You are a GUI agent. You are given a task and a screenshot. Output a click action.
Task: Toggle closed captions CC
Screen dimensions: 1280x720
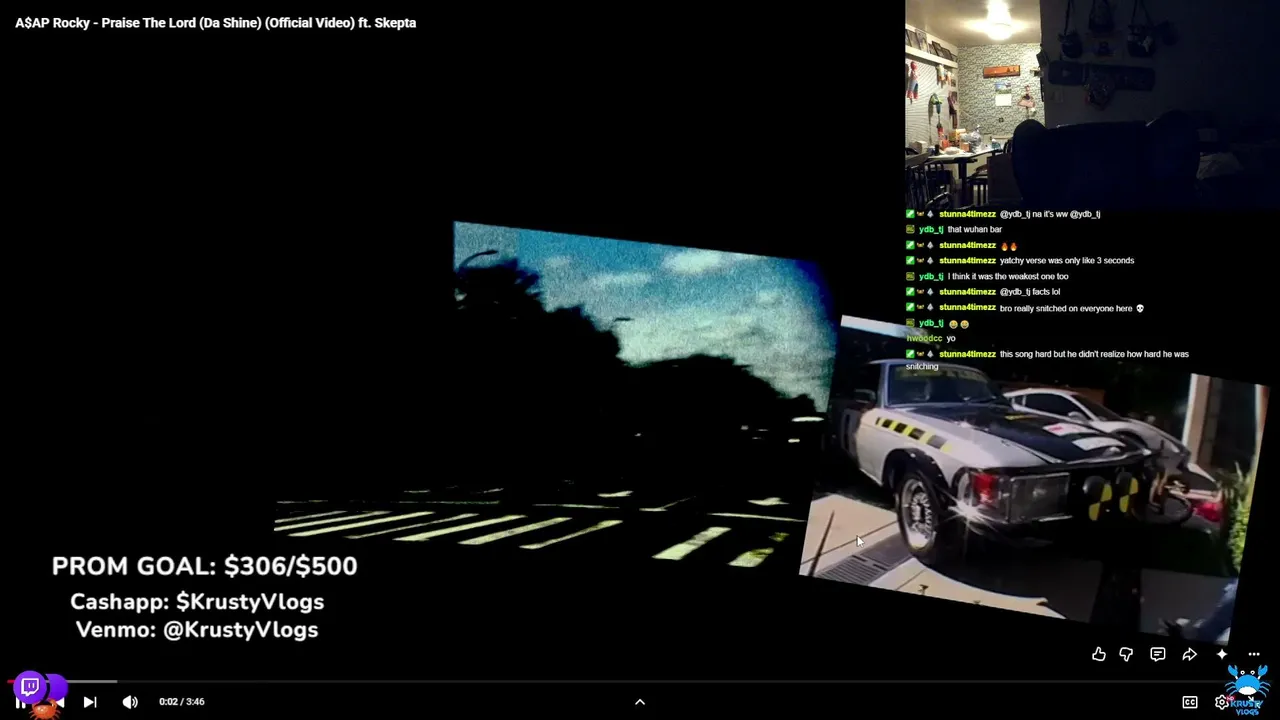coord(1190,702)
